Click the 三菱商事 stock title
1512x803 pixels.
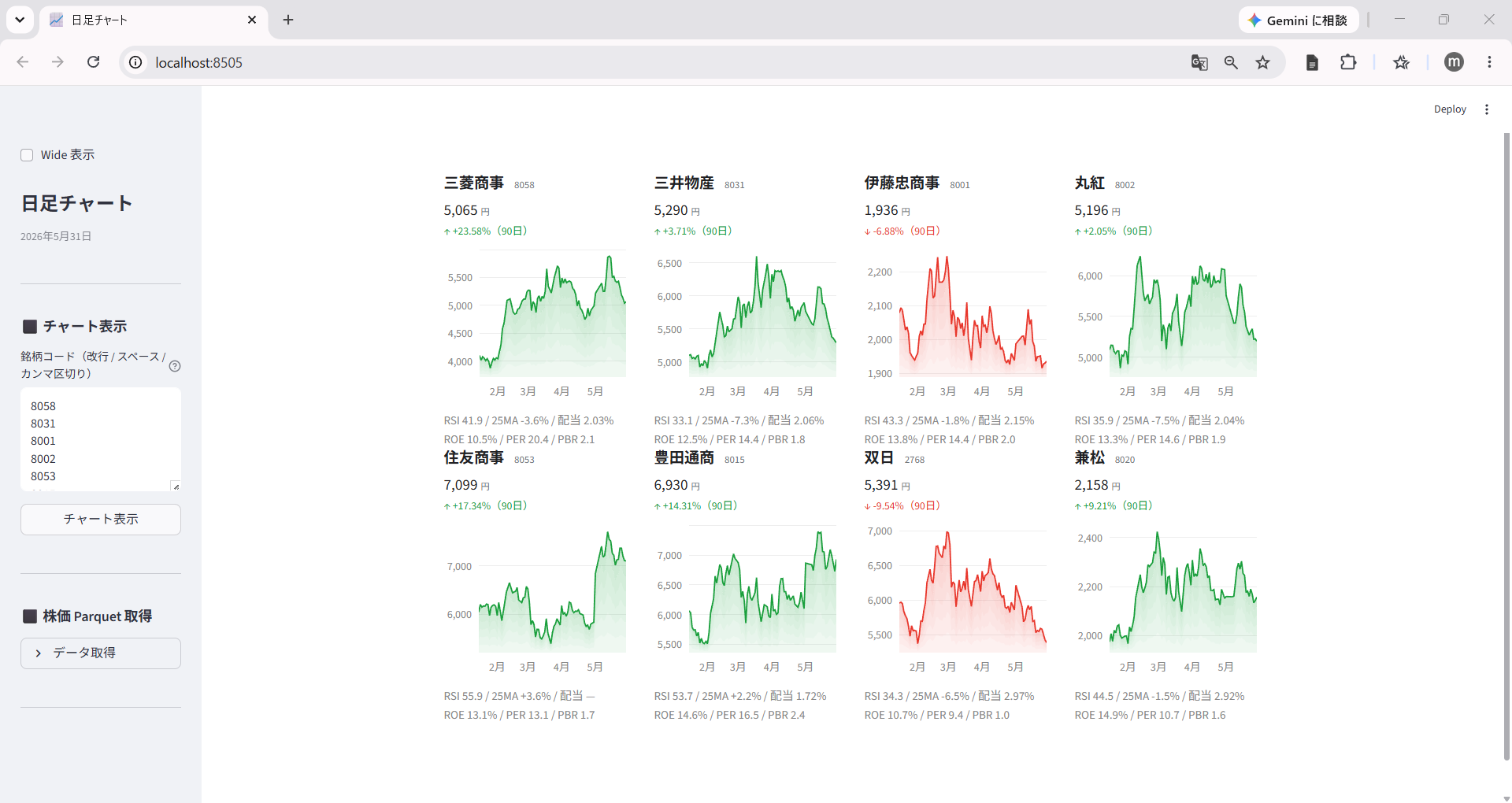pyautogui.click(x=473, y=183)
